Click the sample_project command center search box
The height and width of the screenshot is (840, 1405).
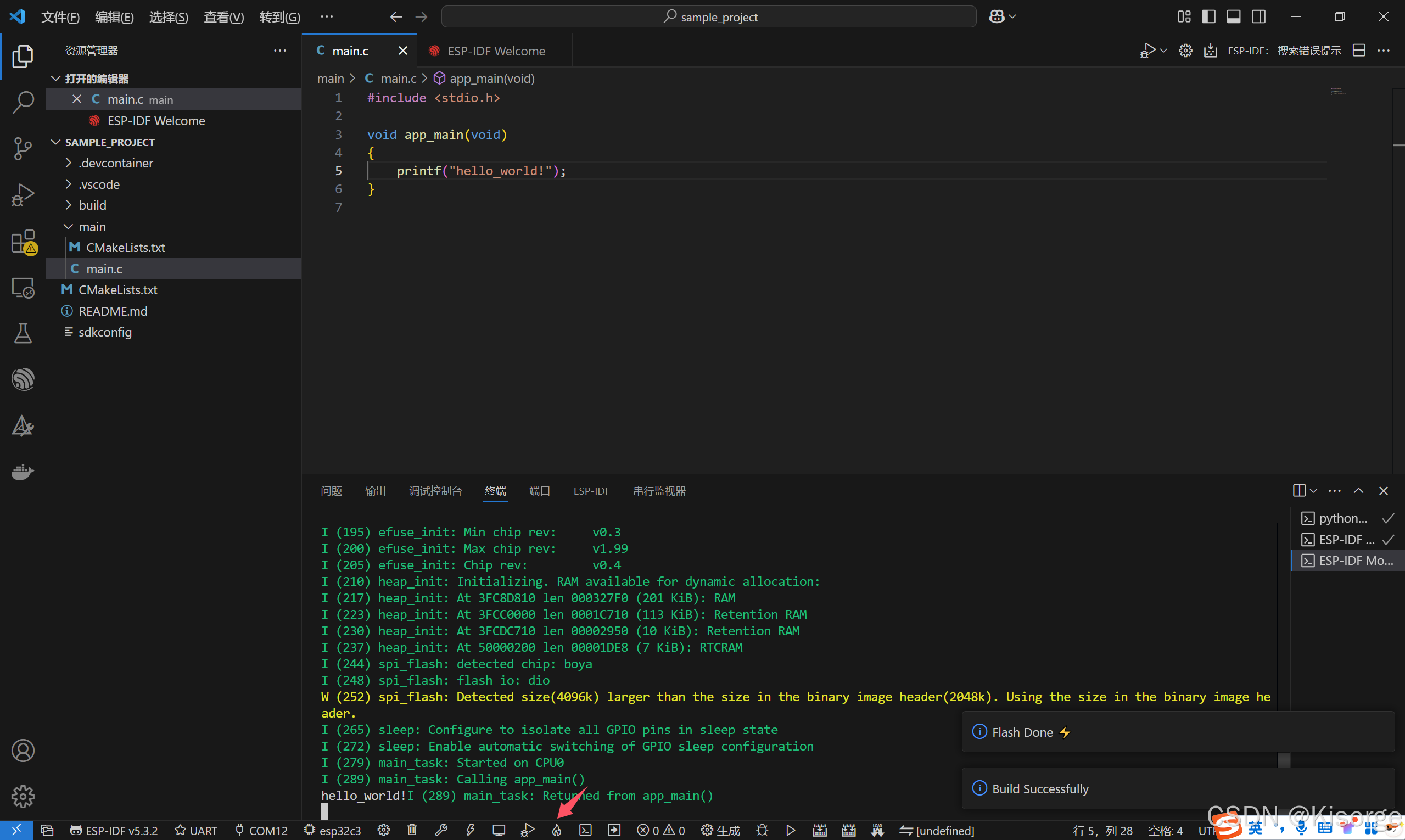709,17
